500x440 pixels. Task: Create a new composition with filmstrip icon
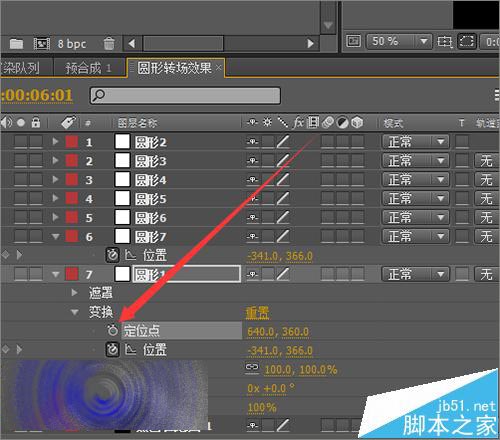pos(42,44)
